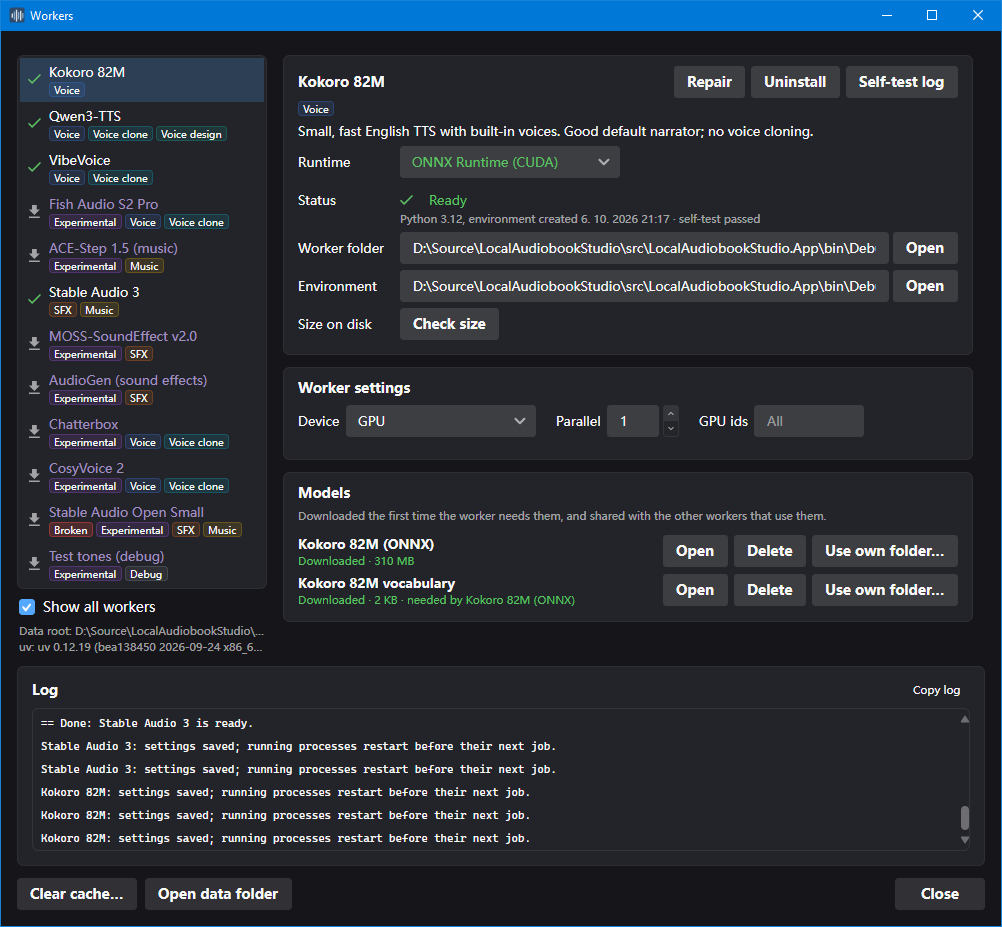1002x927 pixels.
Task: Select VibeVoice worker in list
Action: coord(142,168)
